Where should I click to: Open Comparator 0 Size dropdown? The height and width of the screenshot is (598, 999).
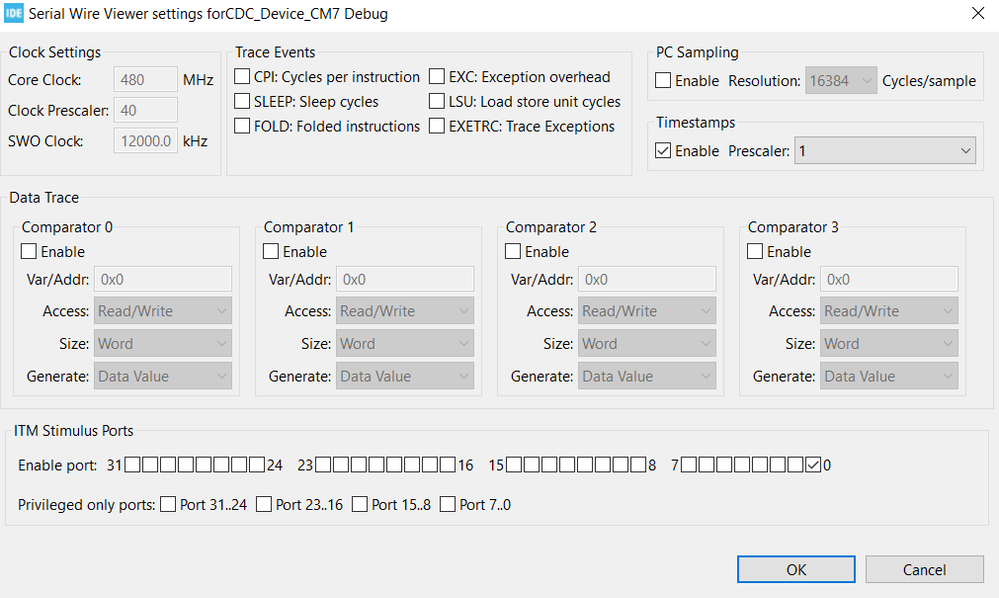(x=163, y=343)
